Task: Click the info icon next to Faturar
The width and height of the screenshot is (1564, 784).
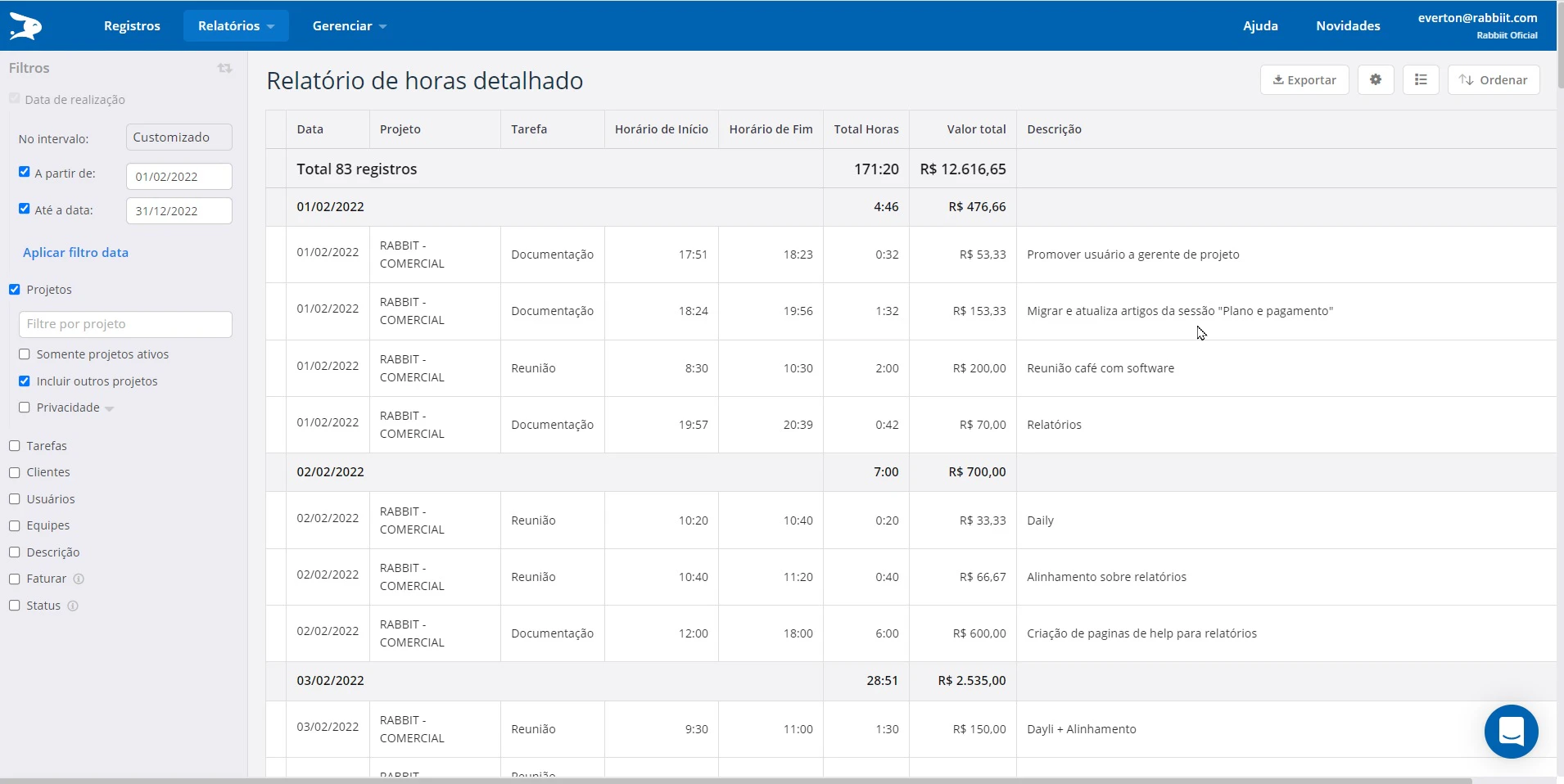Action: coord(79,579)
